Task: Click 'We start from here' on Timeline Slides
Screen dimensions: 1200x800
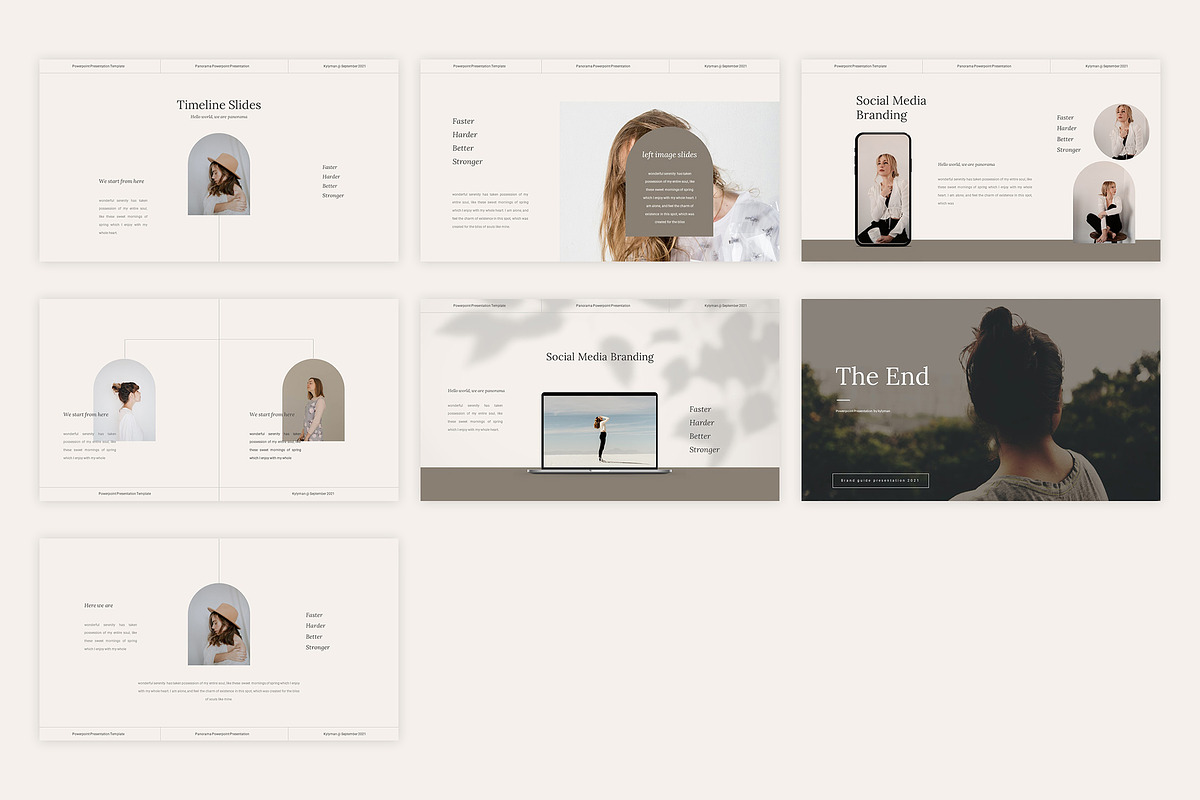Action: point(121,181)
